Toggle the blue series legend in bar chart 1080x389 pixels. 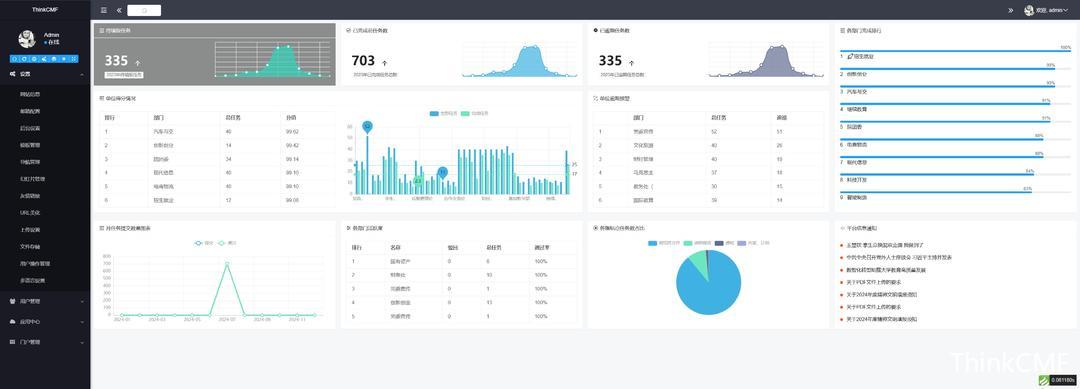pyautogui.click(x=438, y=113)
